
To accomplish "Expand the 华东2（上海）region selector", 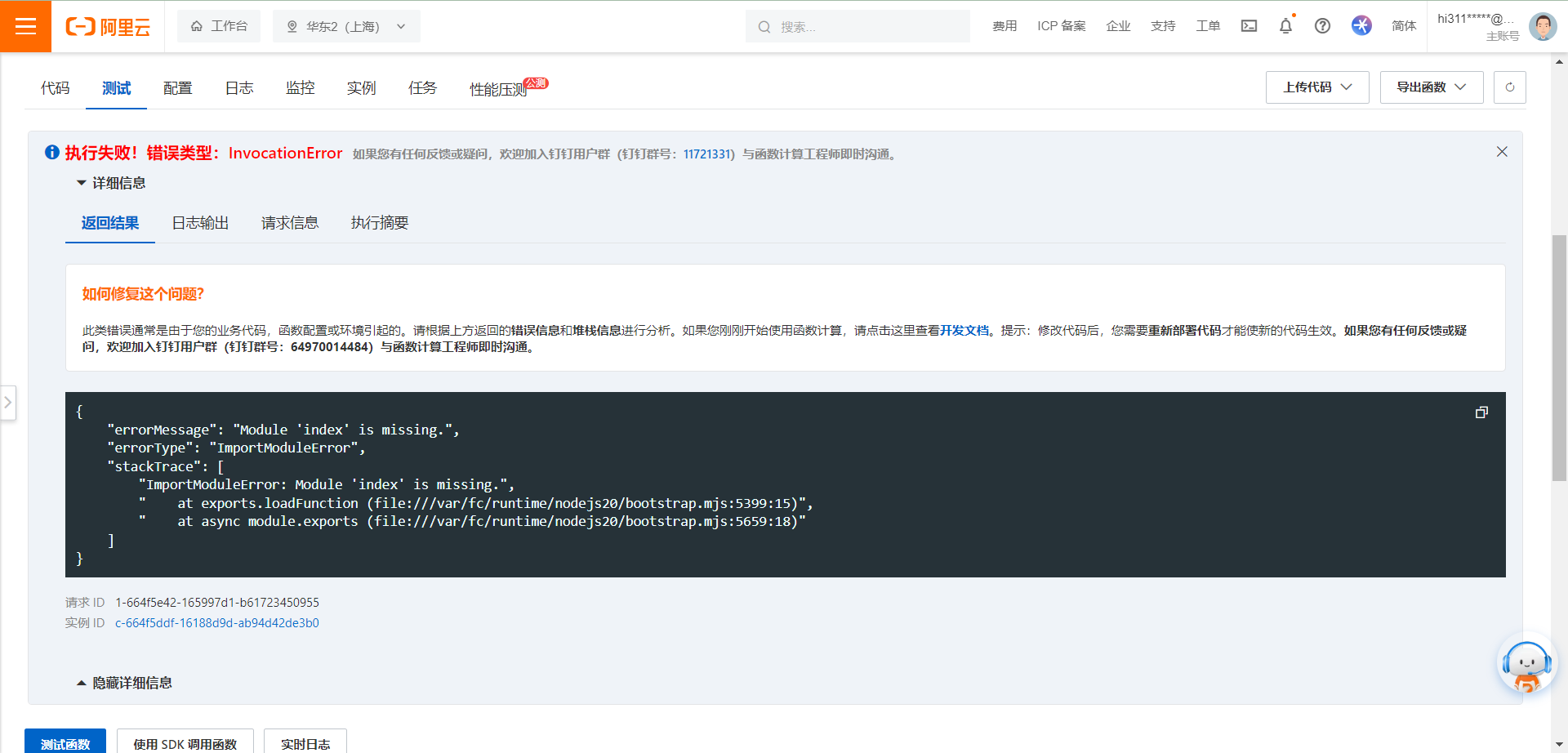I will pos(346,26).
